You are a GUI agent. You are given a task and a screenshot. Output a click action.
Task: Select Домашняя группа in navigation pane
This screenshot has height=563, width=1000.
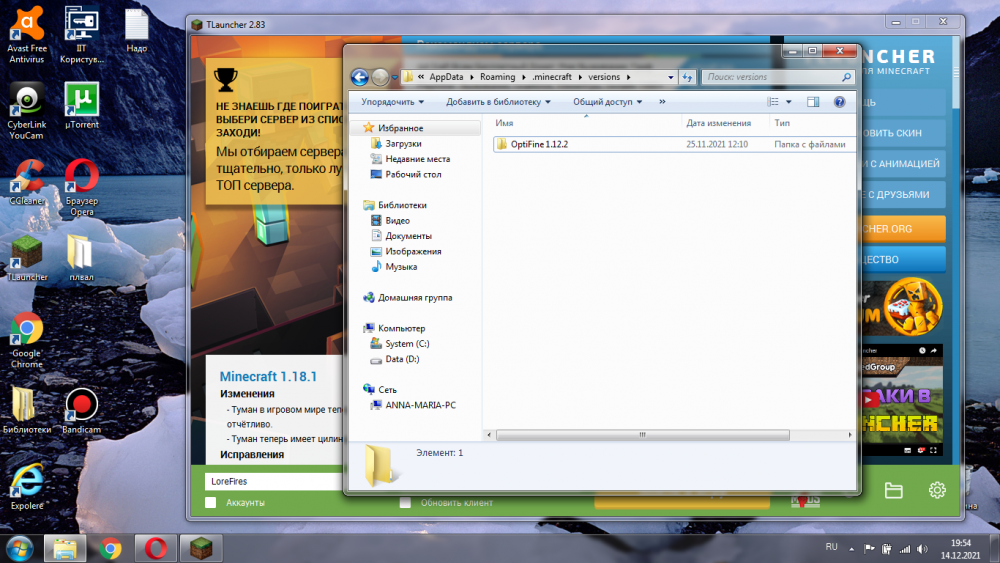pos(415,298)
